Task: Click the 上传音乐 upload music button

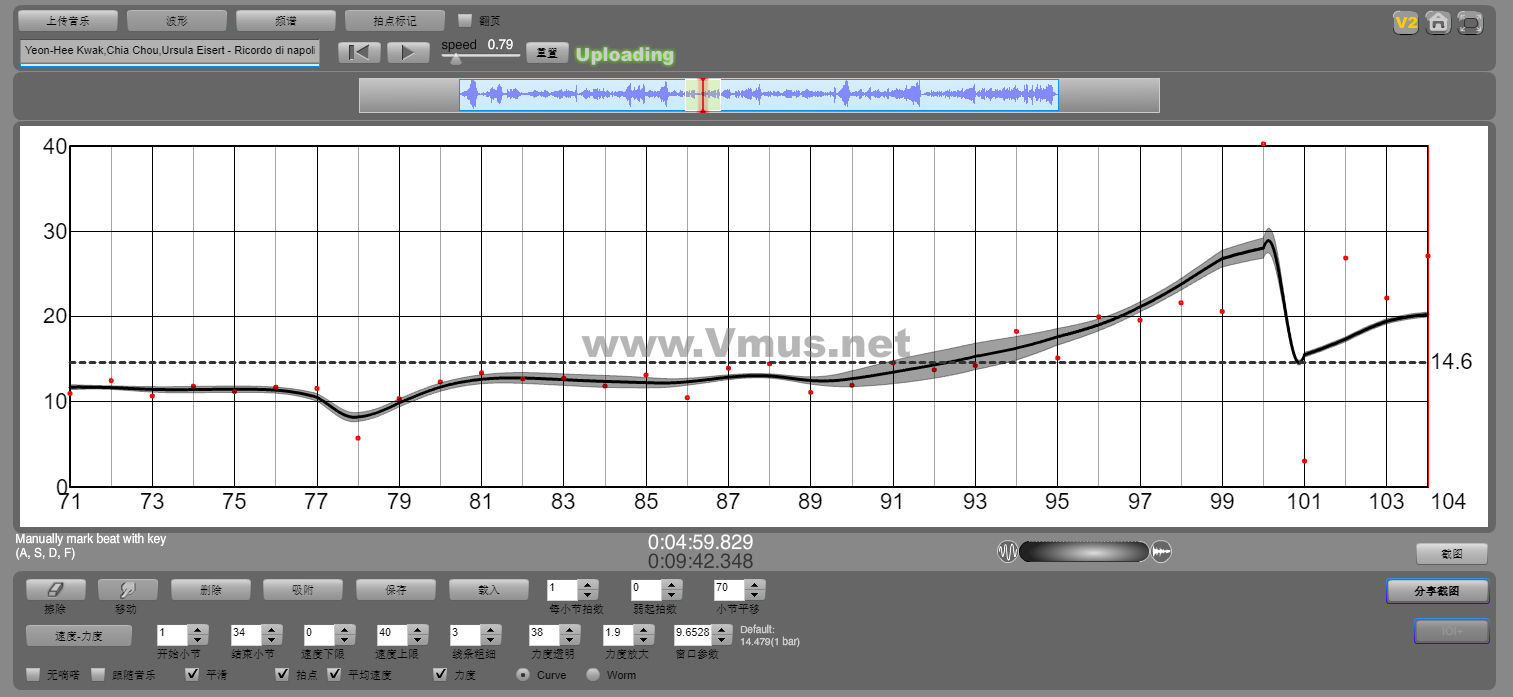Action: pyautogui.click(x=68, y=20)
